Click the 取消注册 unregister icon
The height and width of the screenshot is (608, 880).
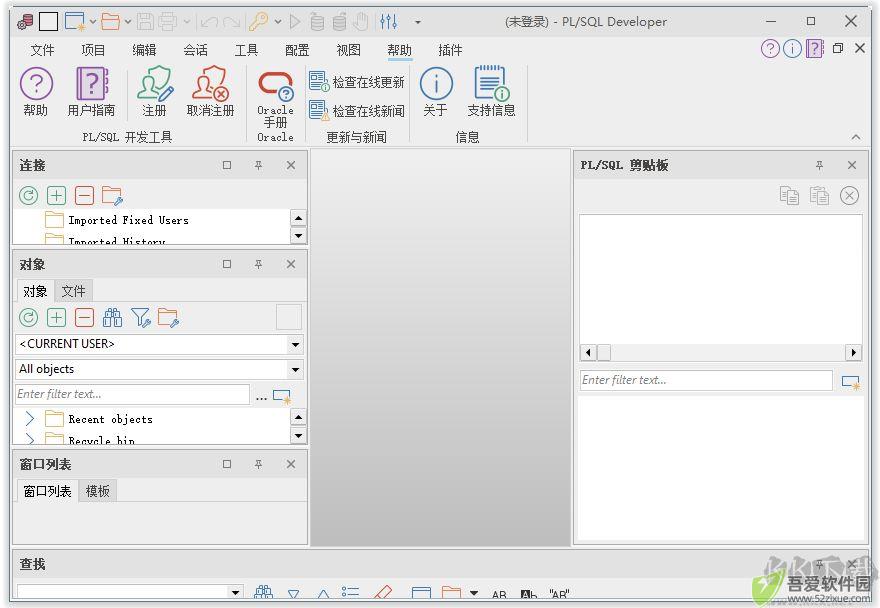click(210, 92)
